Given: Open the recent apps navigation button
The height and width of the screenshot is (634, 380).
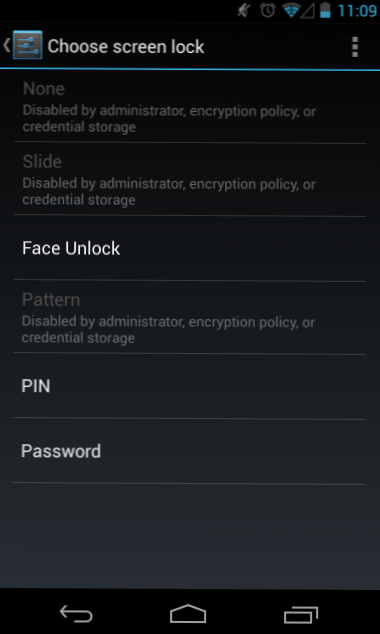Looking at the screenshot, I should [x=300, y=614].
